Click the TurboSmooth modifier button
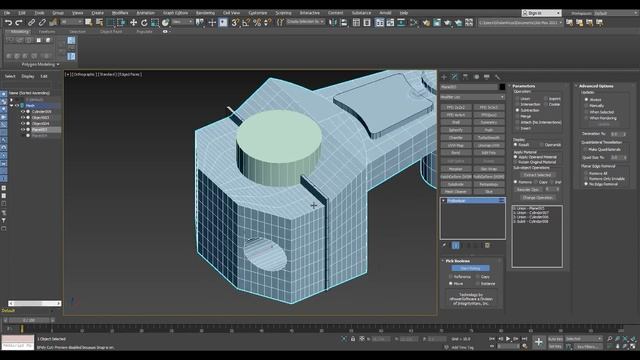The width and height of the screenshot is (640, 360). (489, 138)
